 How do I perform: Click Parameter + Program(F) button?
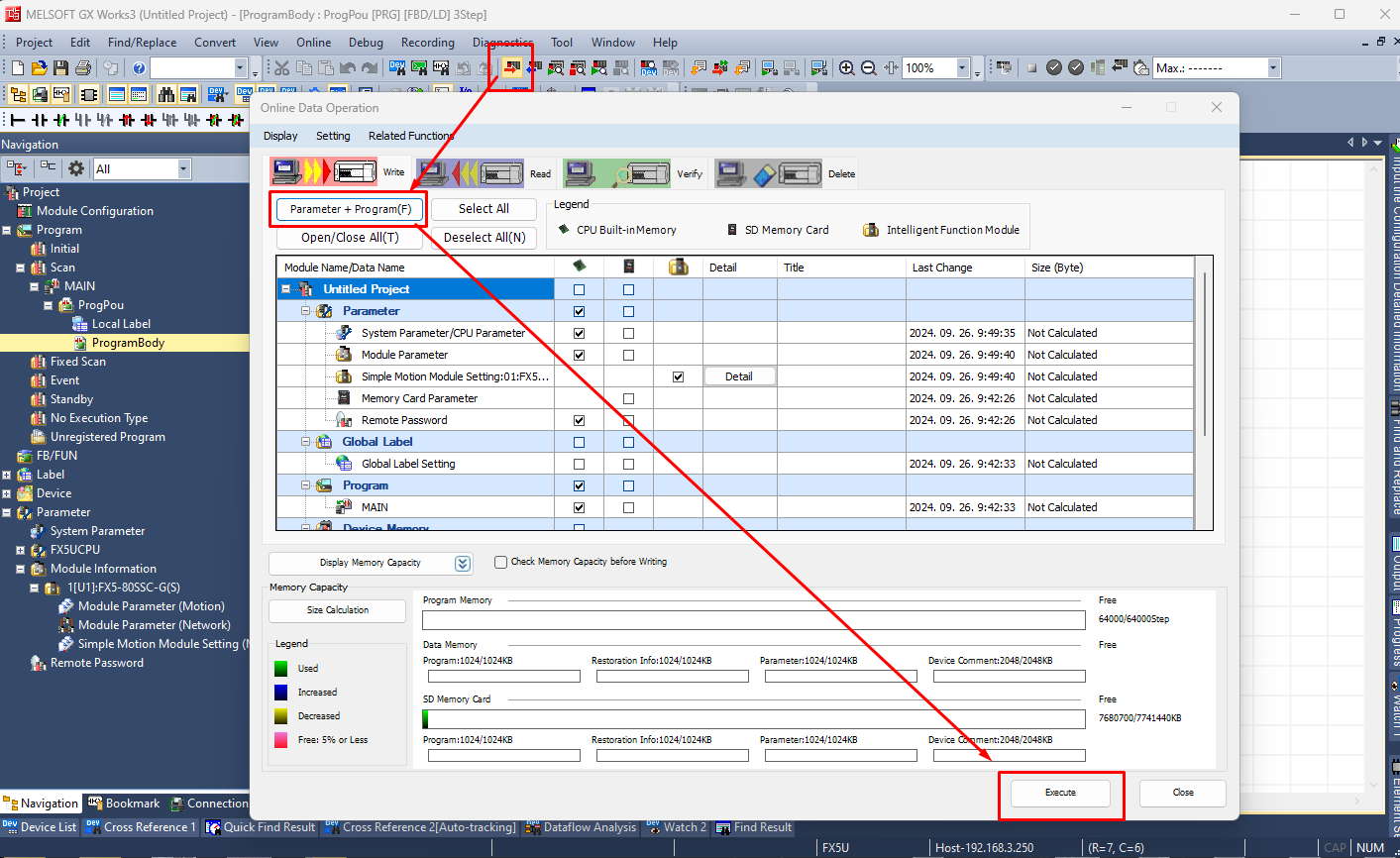(351, 209)
